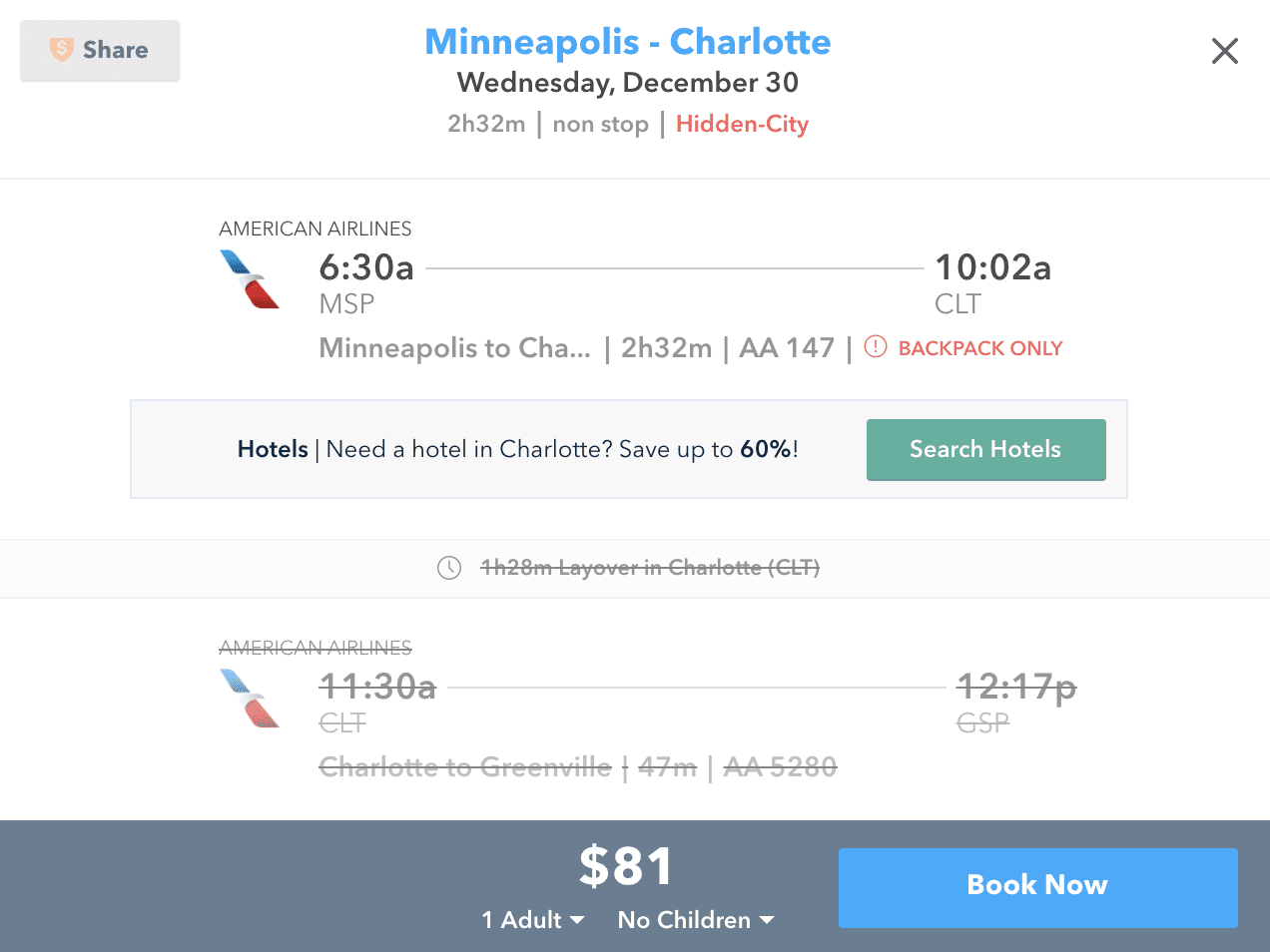The height and width of the screenshot is (952, 1270).
Task: Click the X to close the flight details
Action: [1224, 50]
